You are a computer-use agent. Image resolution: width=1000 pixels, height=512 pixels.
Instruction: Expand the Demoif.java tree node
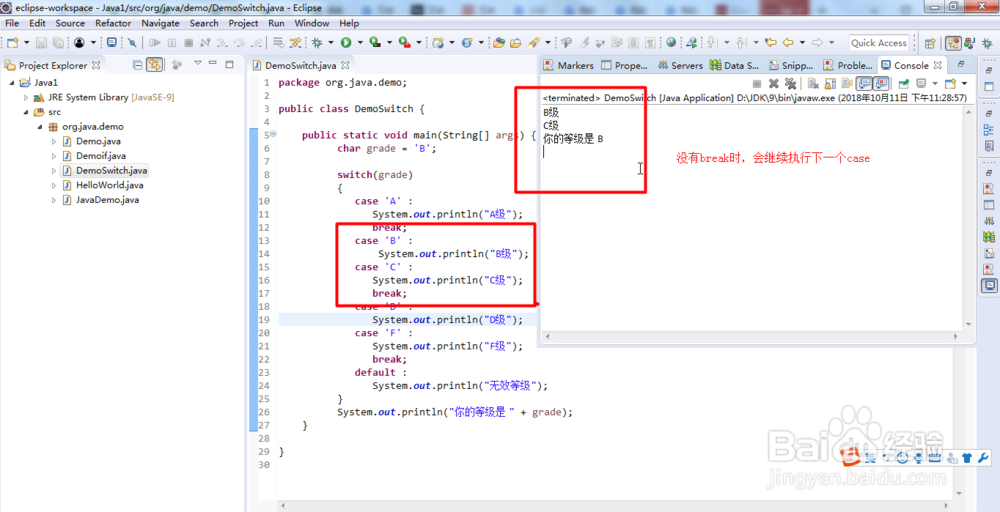pyautogui.click(x=54, y=156)
